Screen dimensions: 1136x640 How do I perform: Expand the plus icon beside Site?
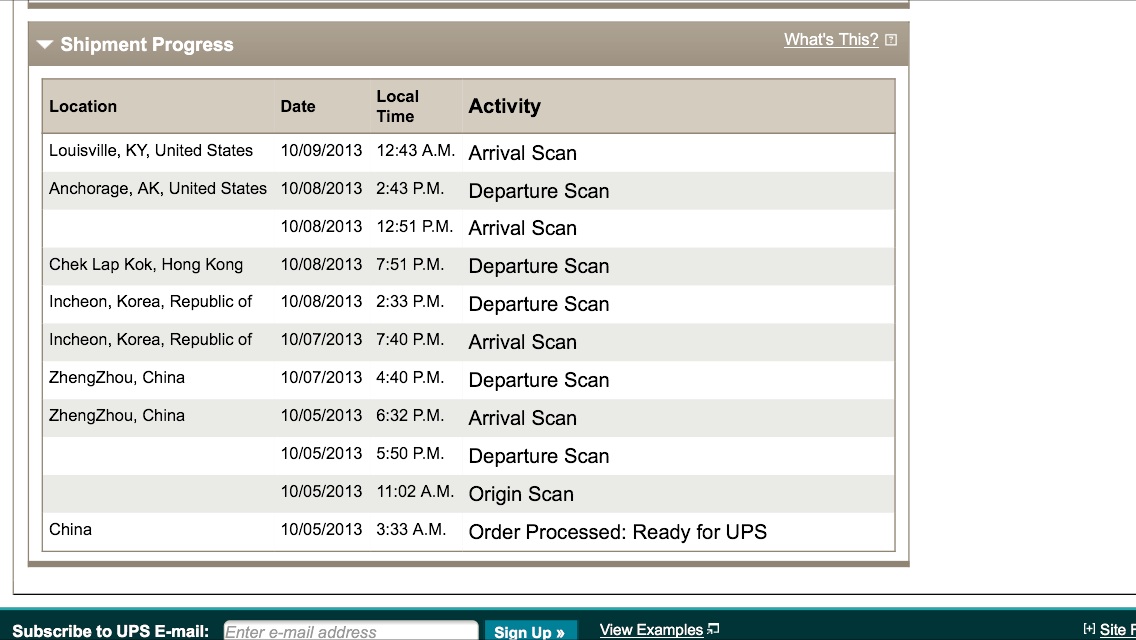click(x=1089, y=629)
